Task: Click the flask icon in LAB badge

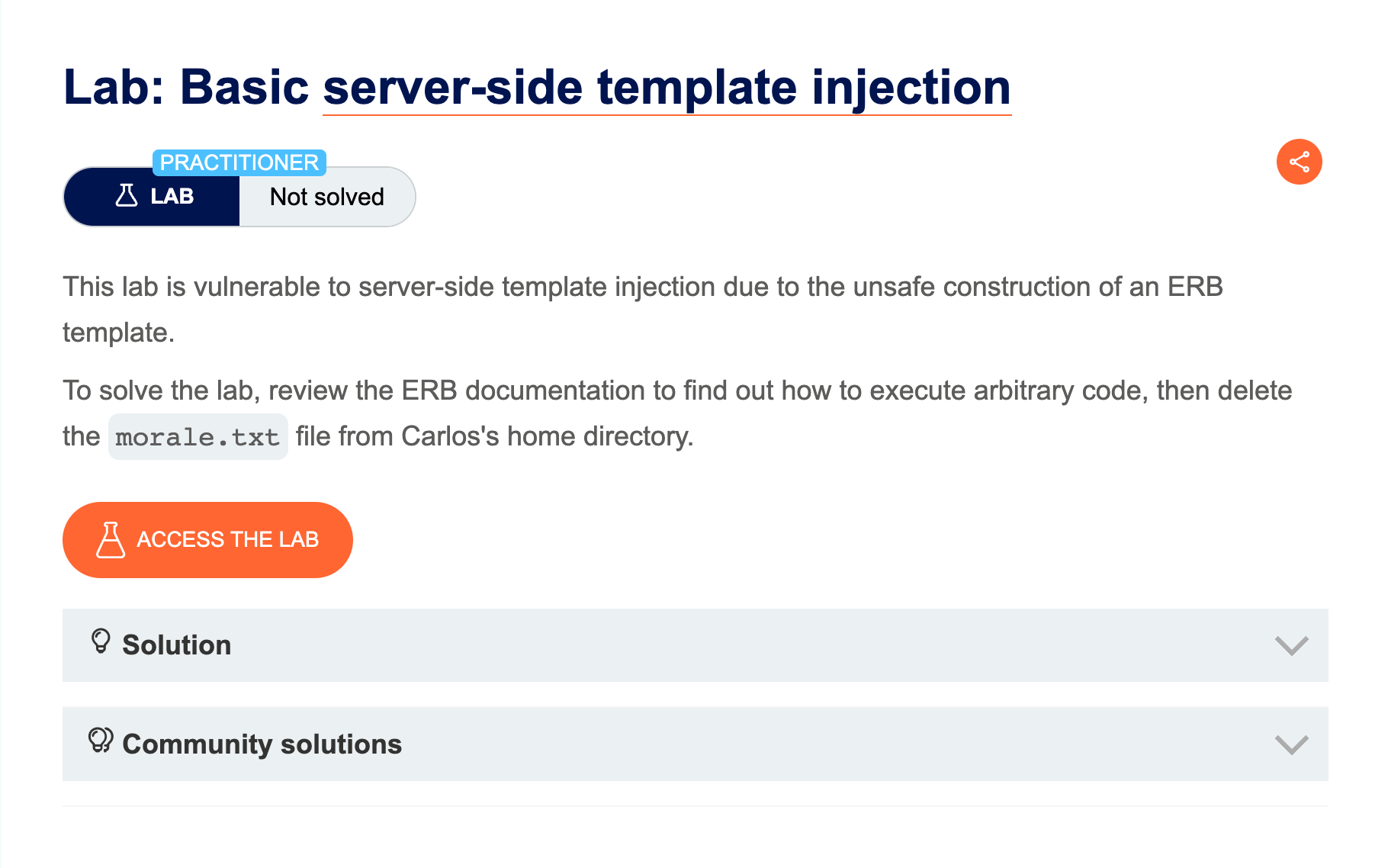Action: point(127,196)
